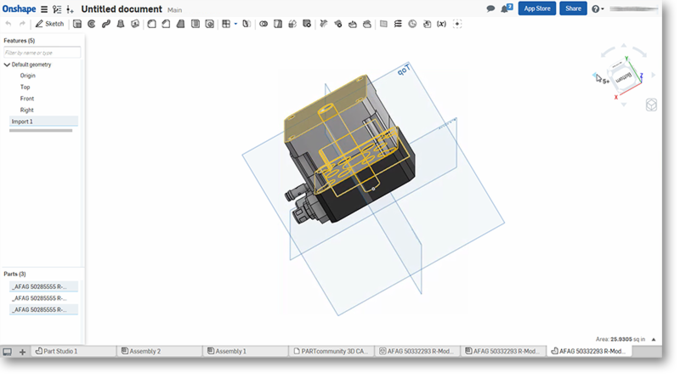Select the Top plane feature
This screenshot has width=680, height=379.
click(x=25, y=87)
